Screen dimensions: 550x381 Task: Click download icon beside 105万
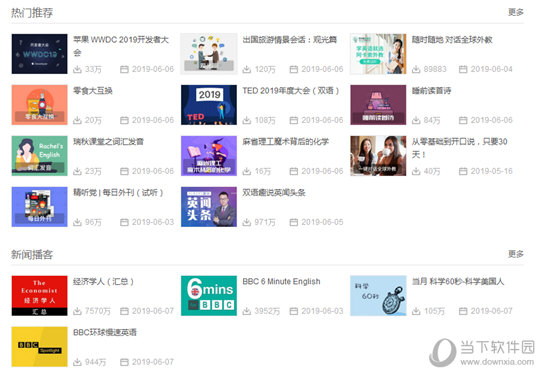tap(416, 311)
